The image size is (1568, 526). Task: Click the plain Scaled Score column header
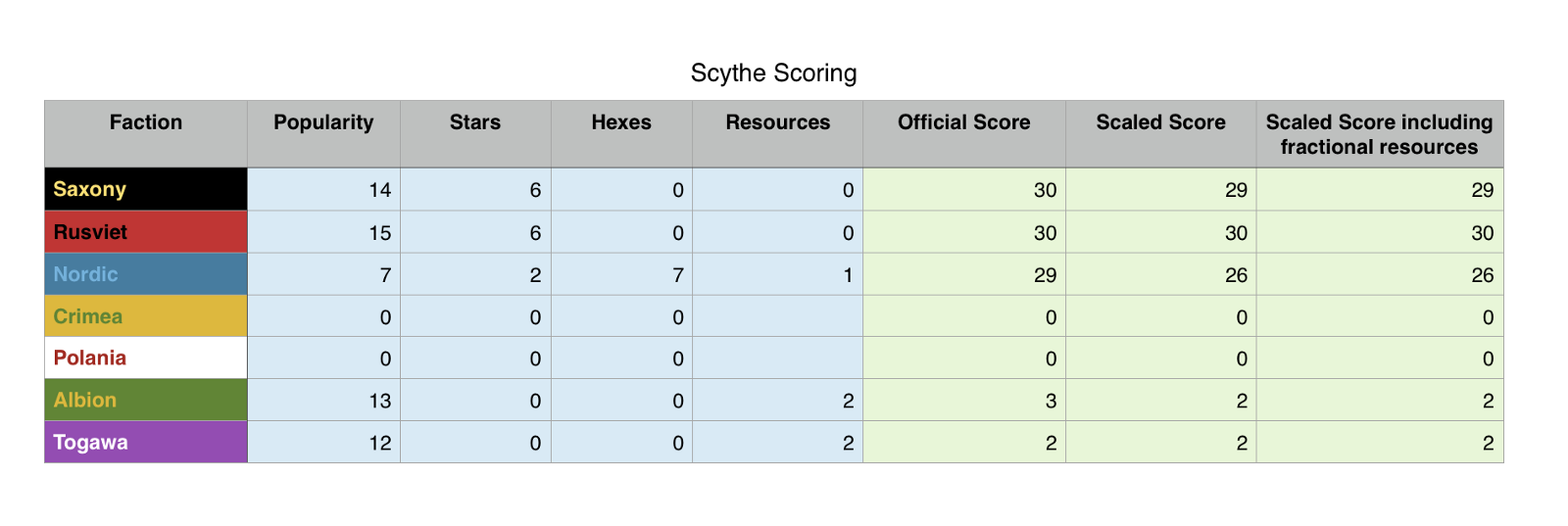(x=1160, y=133)
